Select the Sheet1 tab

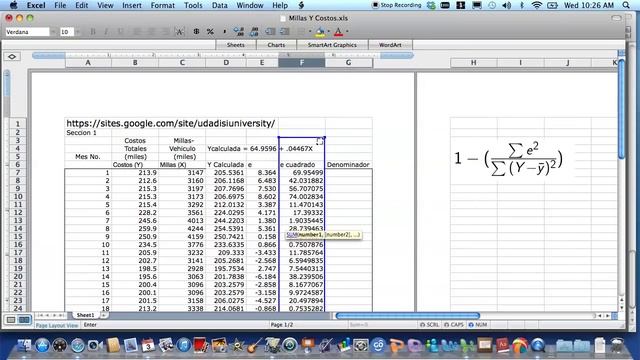(x=85, y=315)
